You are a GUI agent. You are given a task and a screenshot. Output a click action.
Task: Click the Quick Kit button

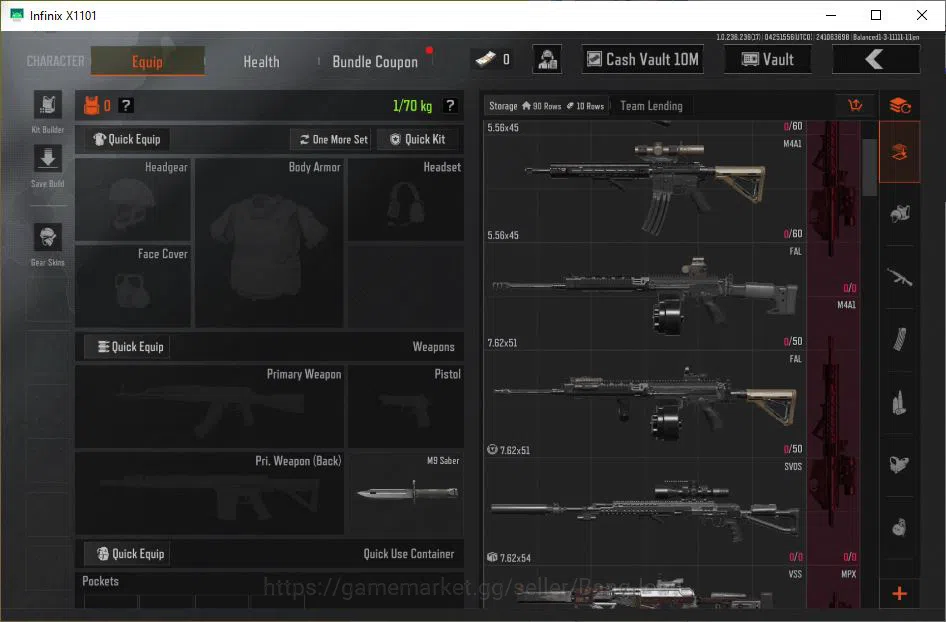click(x=417, y=139)
